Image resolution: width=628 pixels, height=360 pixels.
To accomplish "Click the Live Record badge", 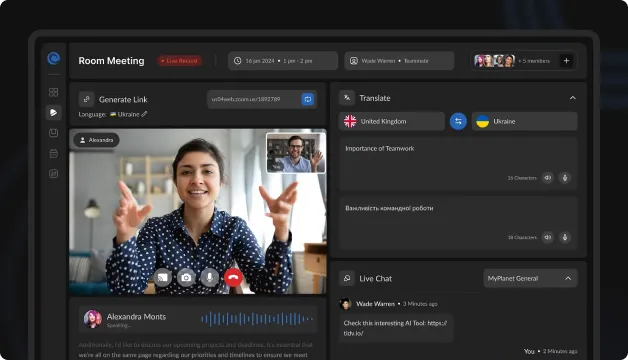I will [179, 61].
